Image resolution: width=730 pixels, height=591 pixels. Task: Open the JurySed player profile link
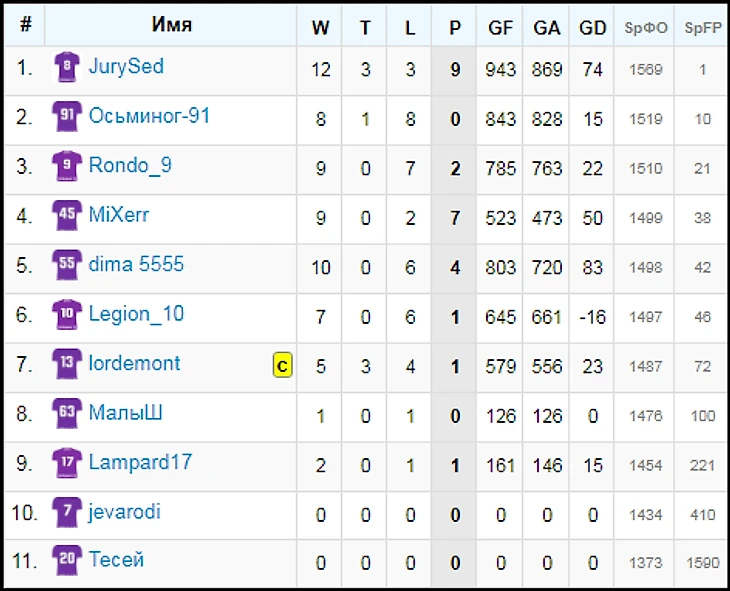126,67
